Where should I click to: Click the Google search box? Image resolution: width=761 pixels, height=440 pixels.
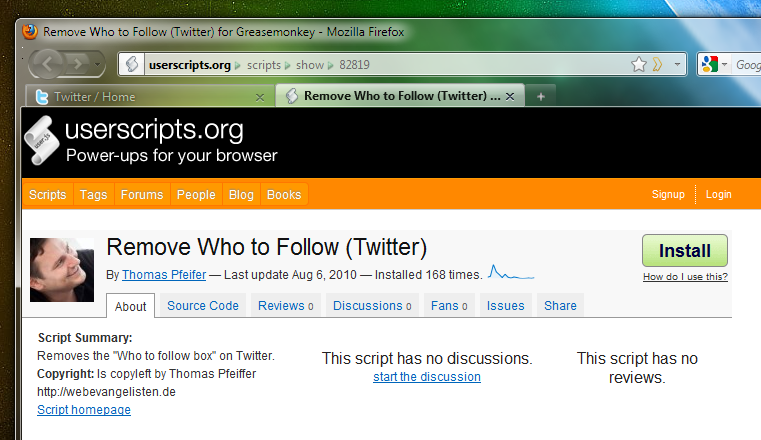(x=747, y=65)
